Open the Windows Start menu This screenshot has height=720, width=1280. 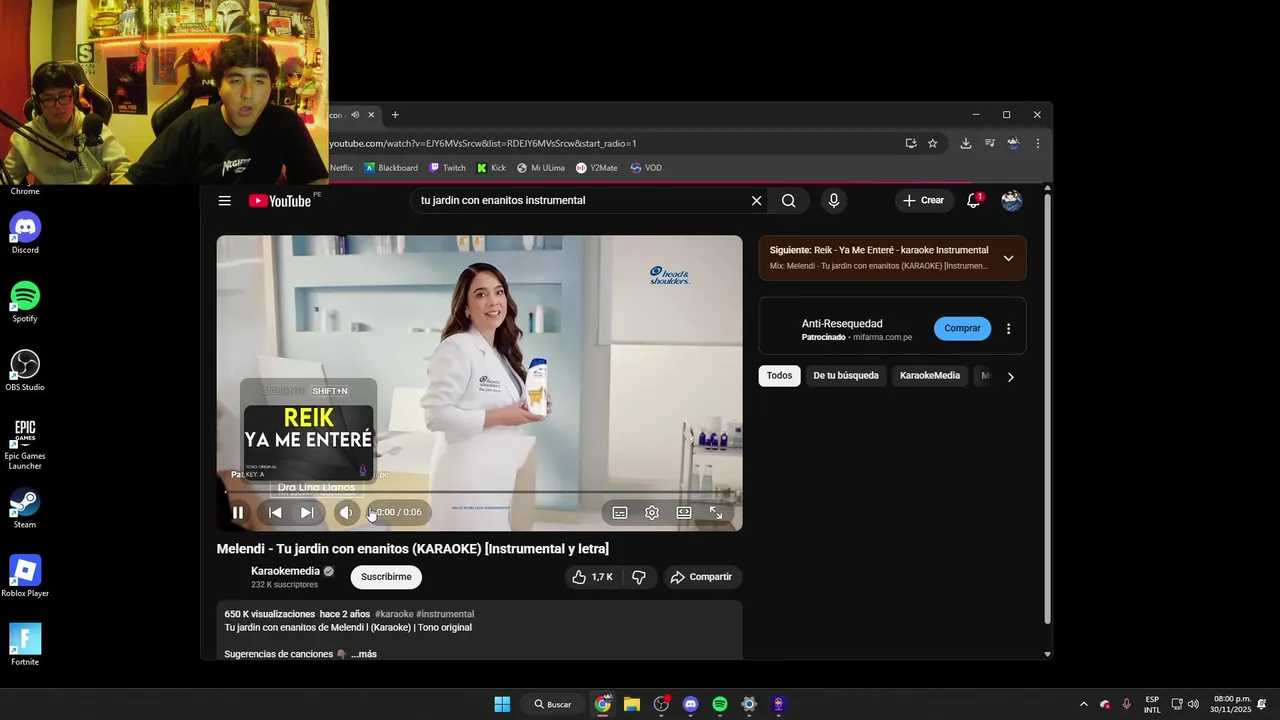[x=502, y=704]
